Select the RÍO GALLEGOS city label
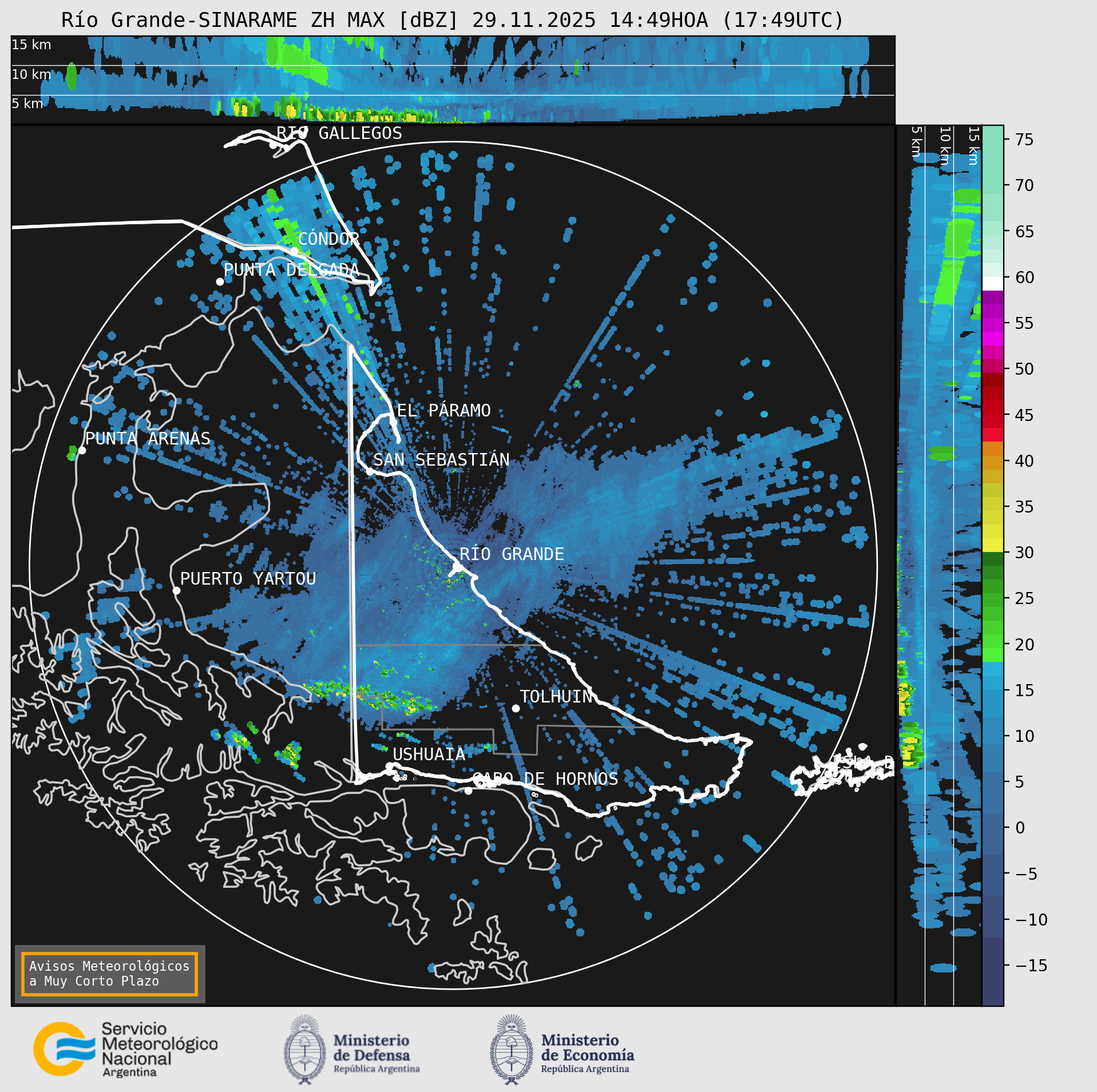The width and height of the screenshot is (1097, 1092). (339, 133)
